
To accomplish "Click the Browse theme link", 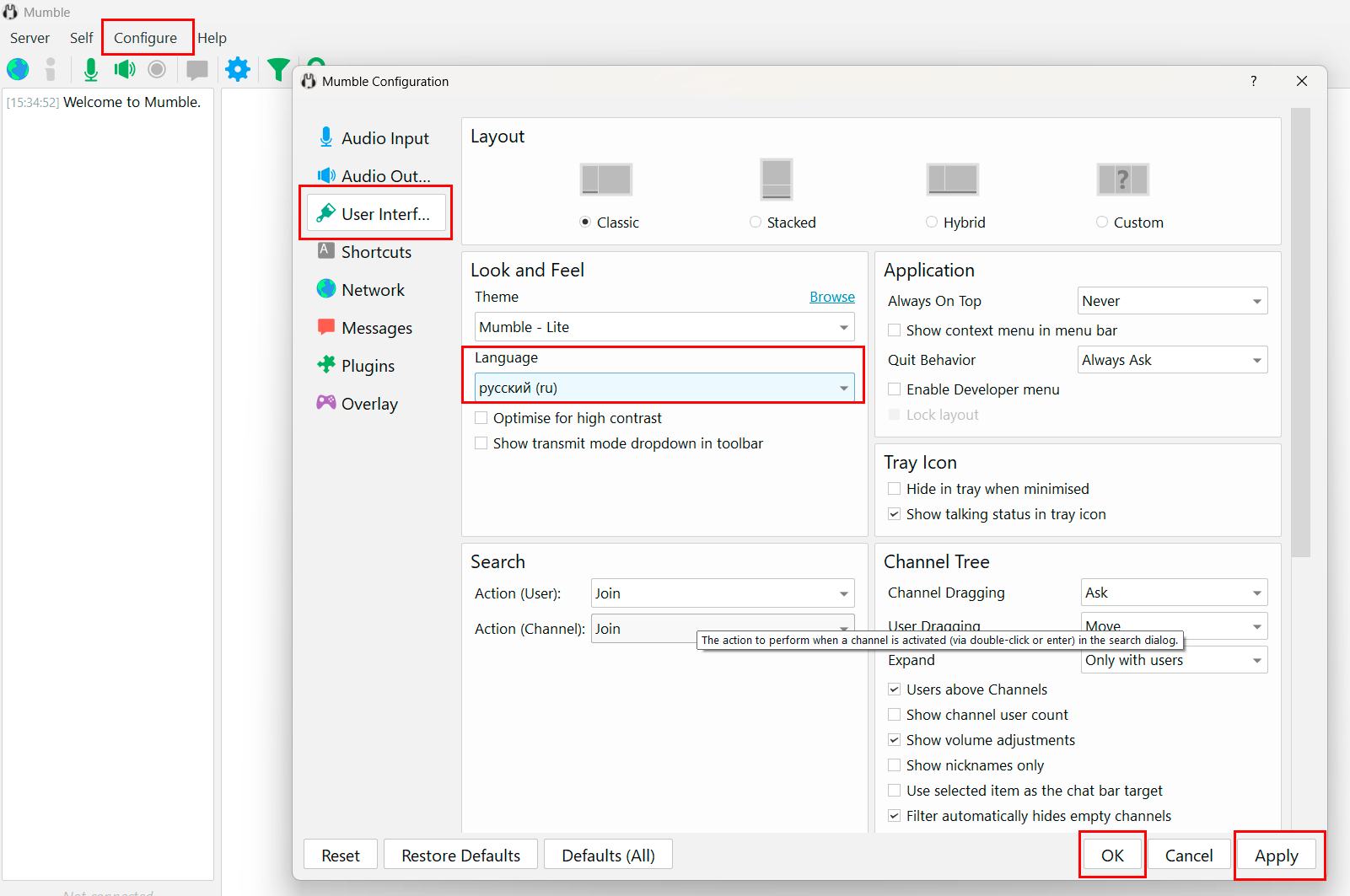I will [x=831, y=297].
